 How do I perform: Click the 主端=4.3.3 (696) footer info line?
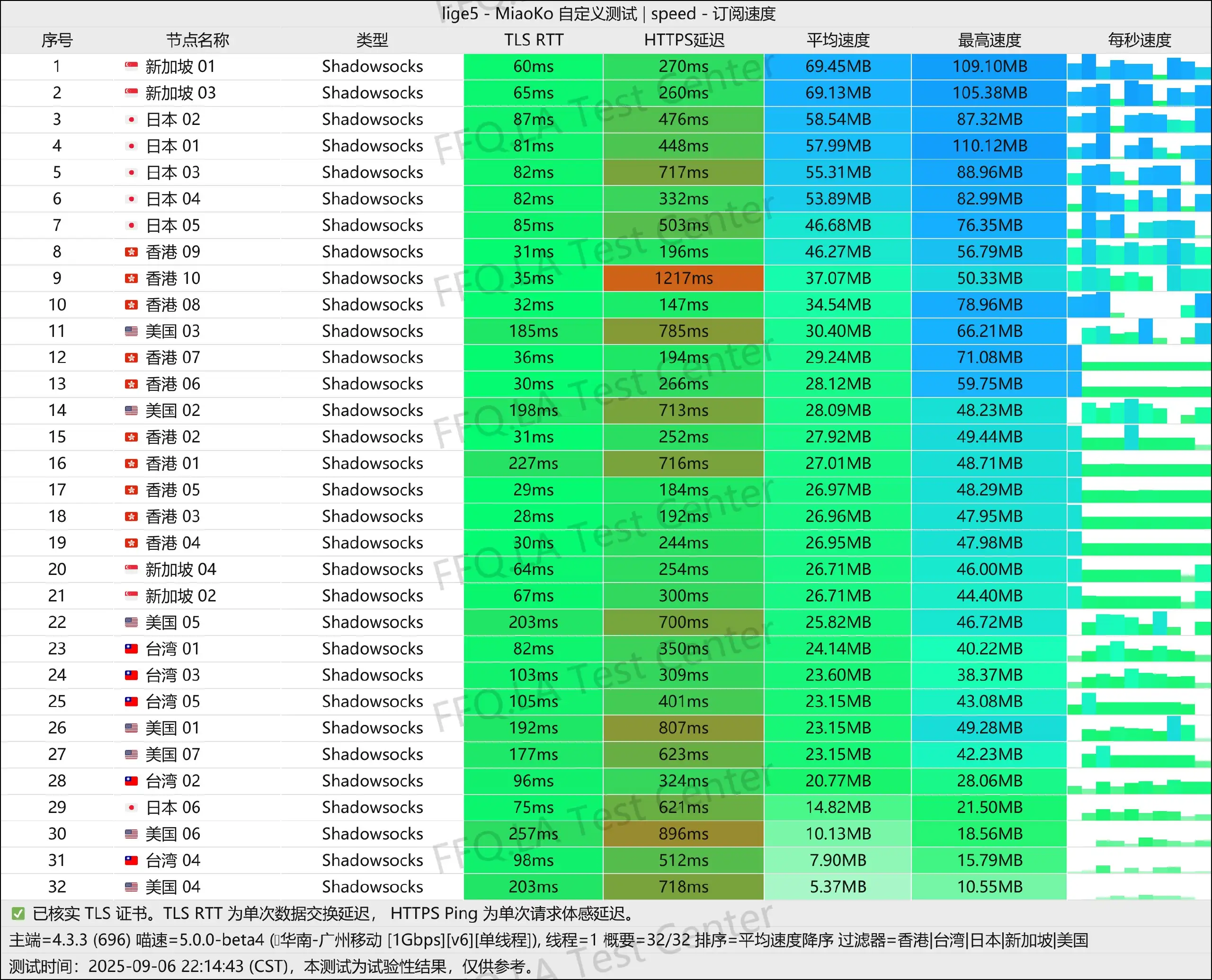click(548, 940)
